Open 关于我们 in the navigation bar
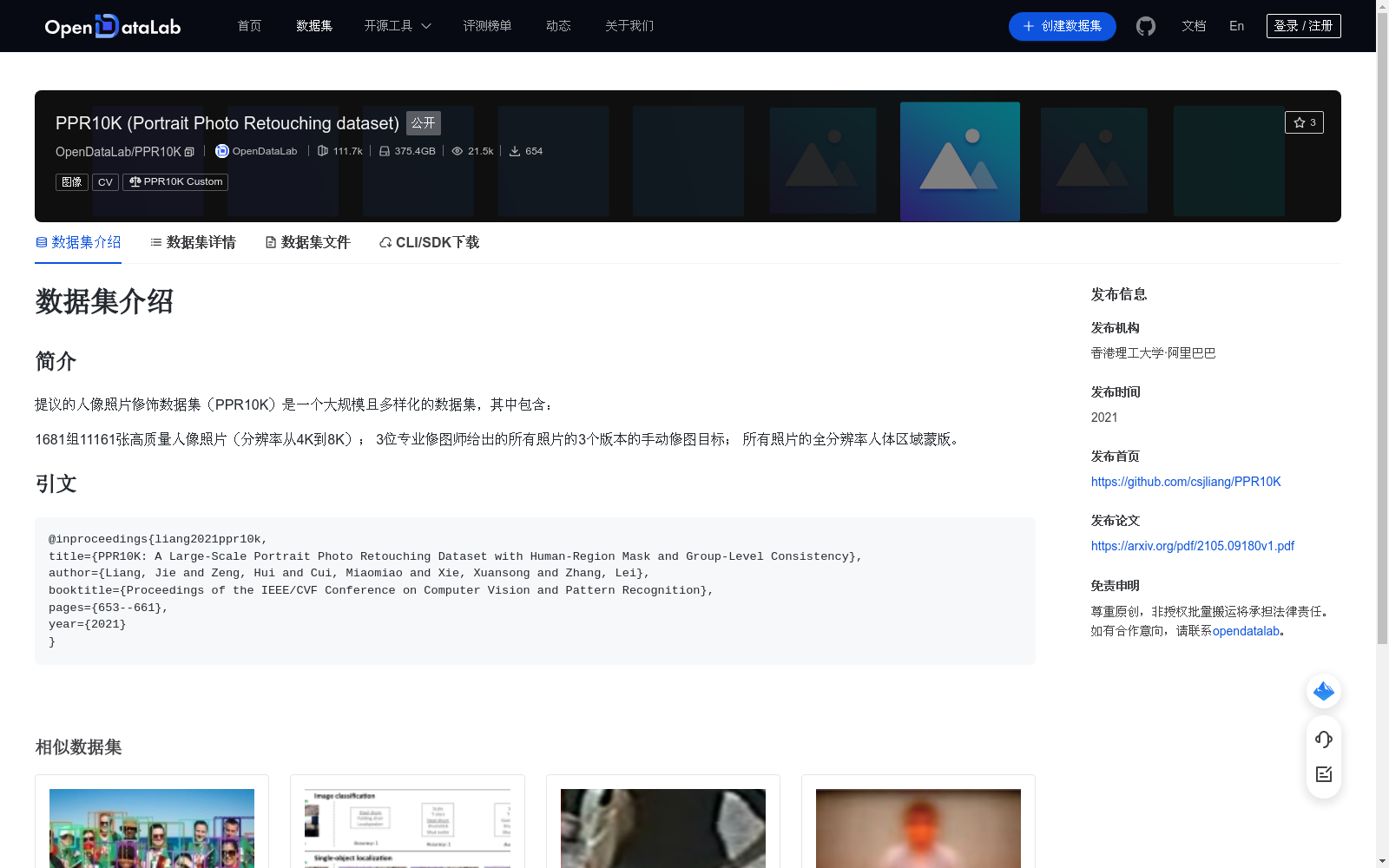The height and width of the screenshot is (868, 1389). 629,26
